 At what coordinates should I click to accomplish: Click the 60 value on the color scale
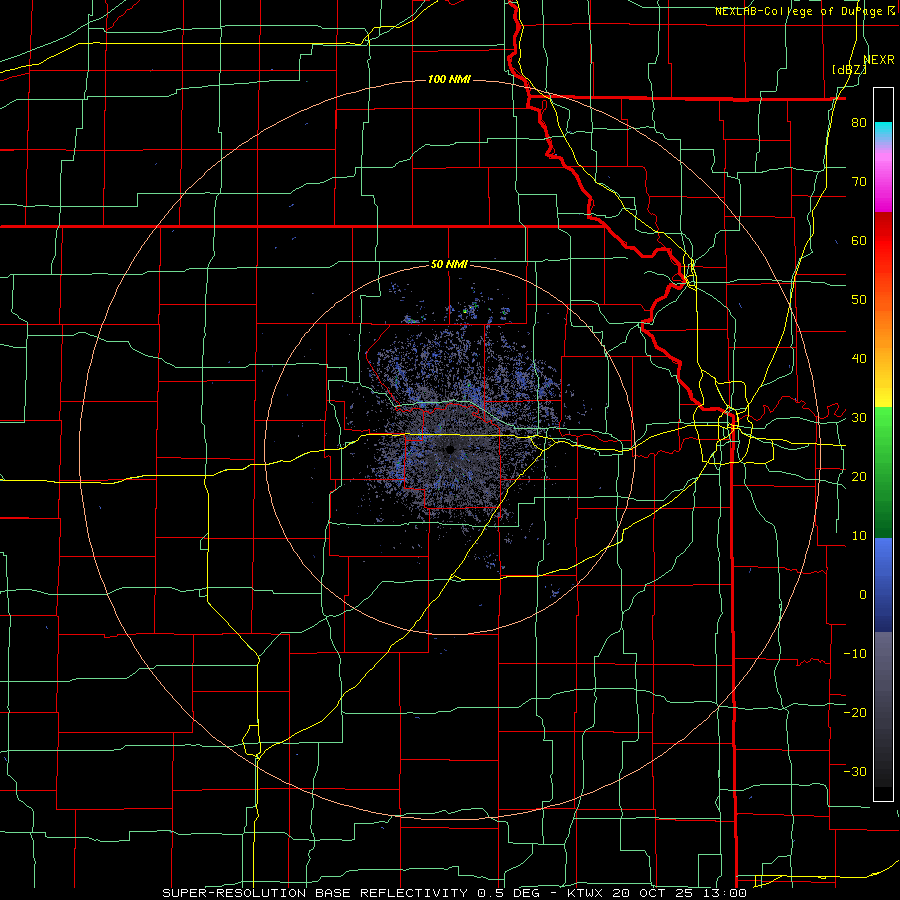tap(859, 240)
